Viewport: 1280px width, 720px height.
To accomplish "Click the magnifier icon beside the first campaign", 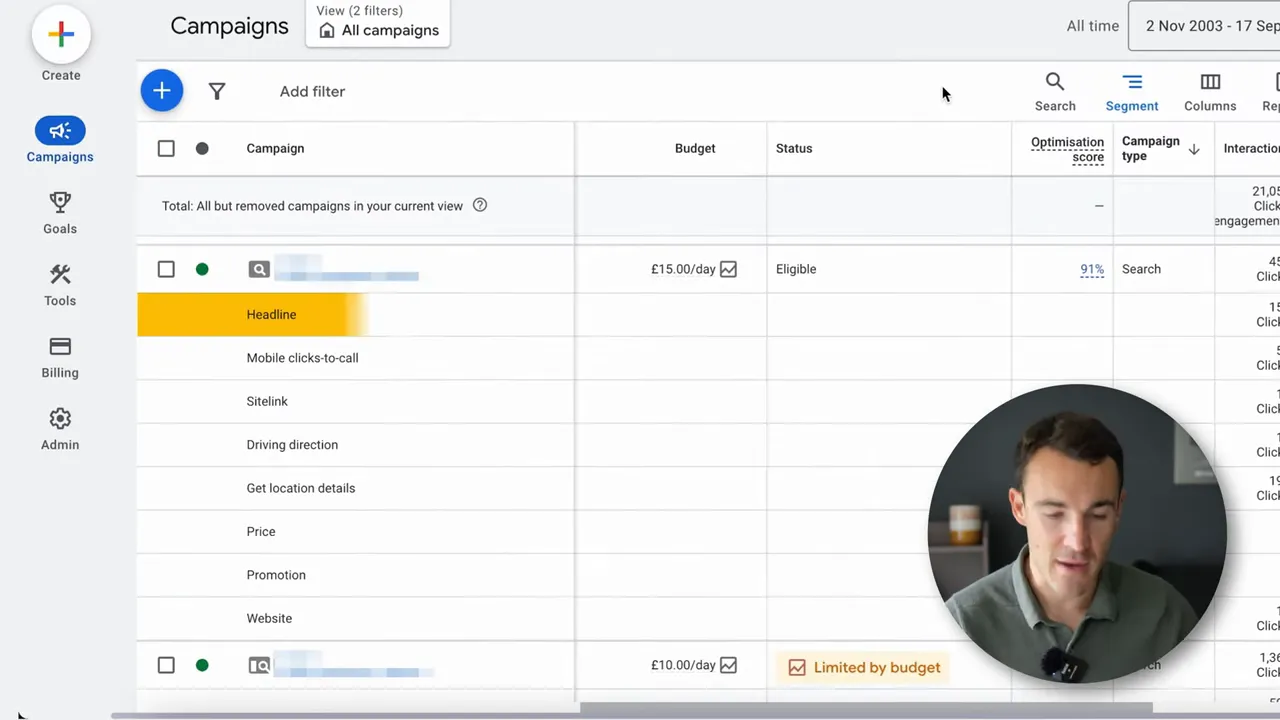I will tap(259, 269).
